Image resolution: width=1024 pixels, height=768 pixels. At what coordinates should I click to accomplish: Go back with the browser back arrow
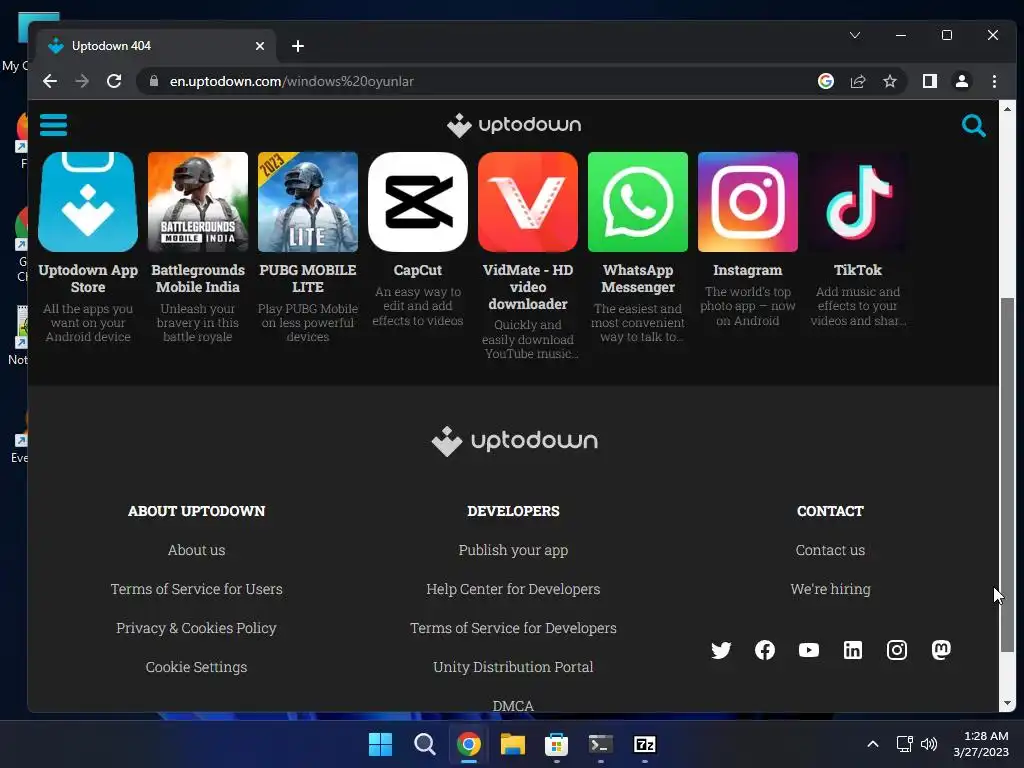click(x=50, y=81)
